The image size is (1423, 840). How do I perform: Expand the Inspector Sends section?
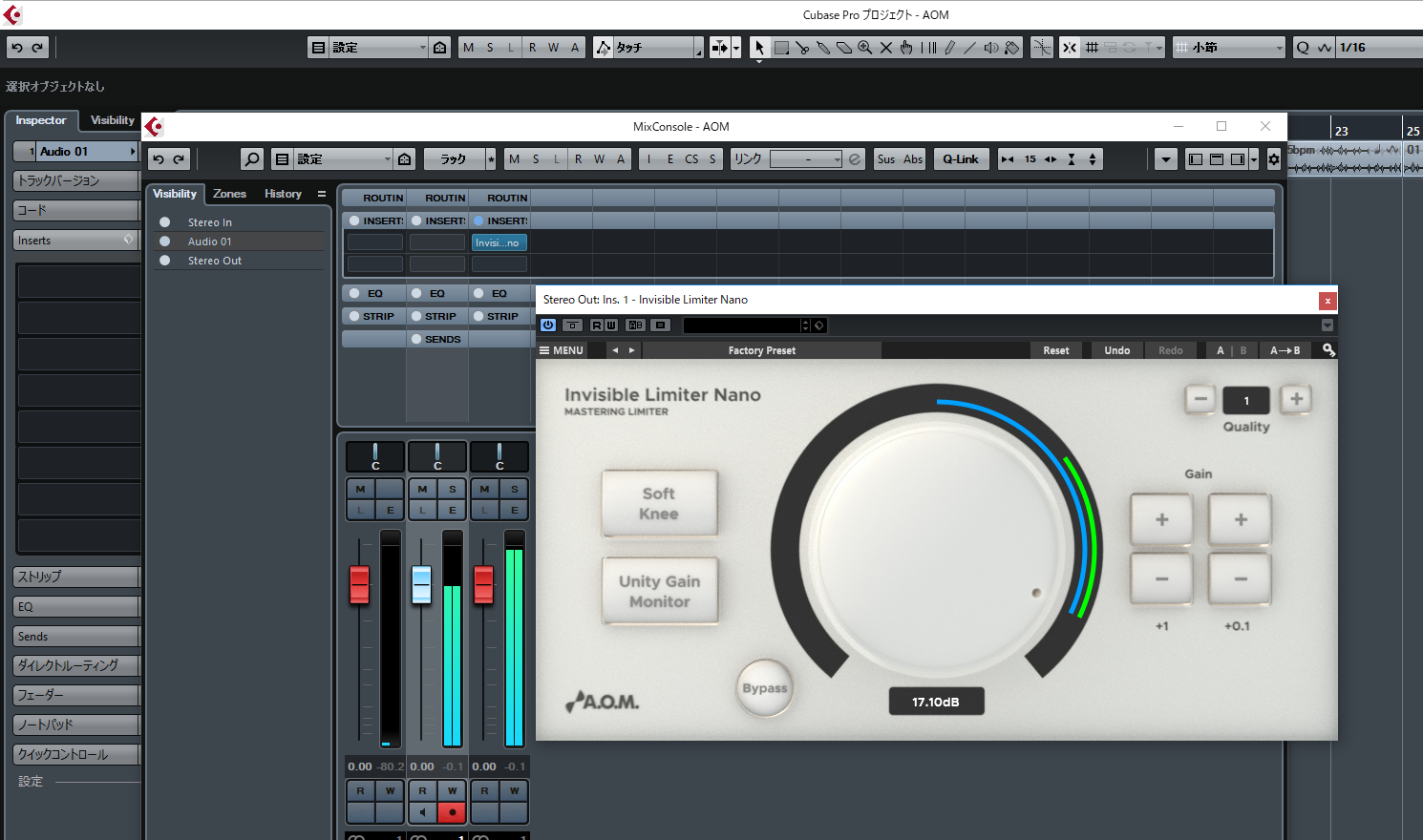tap(76, 636)
